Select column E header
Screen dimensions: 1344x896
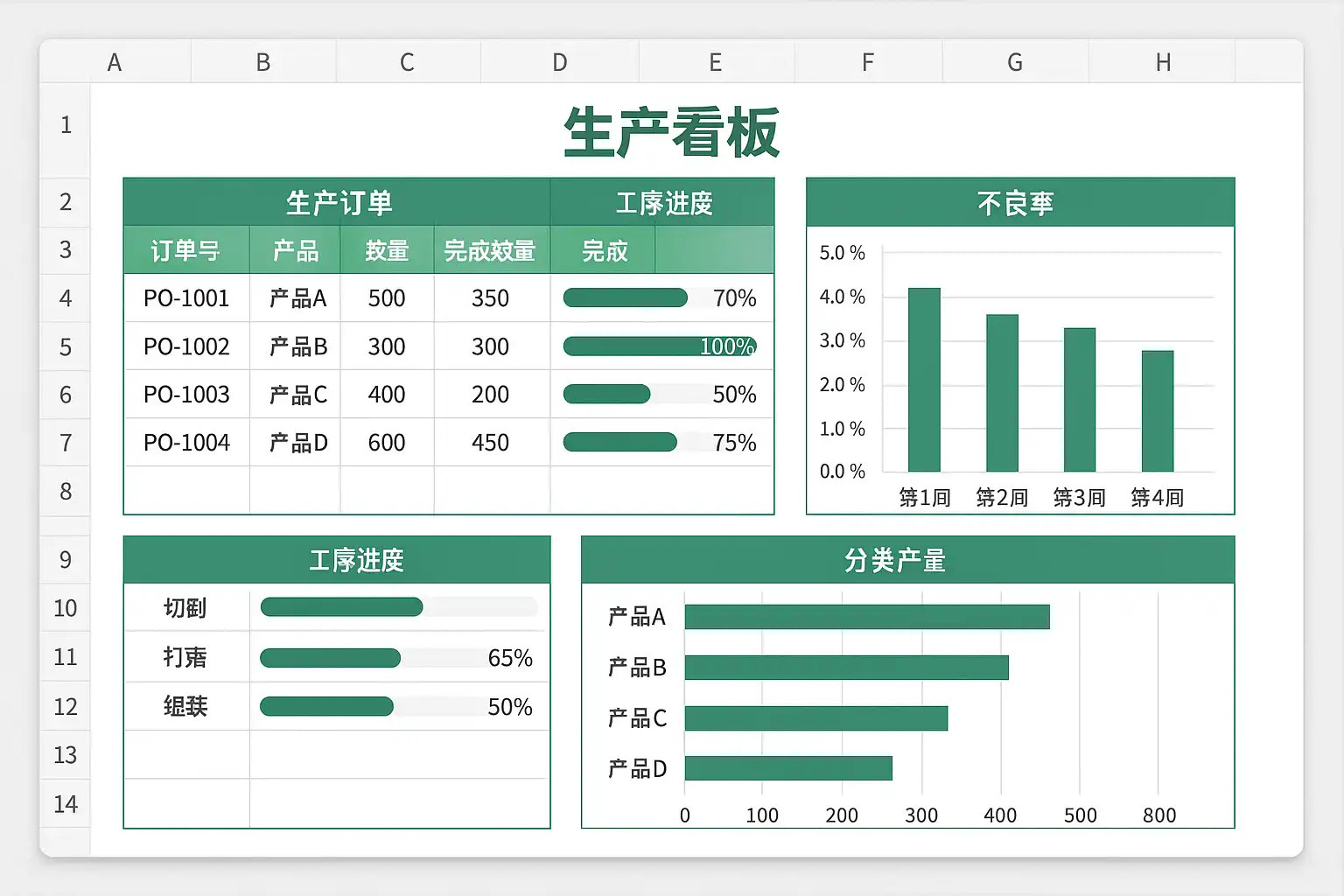coord(716,62)
